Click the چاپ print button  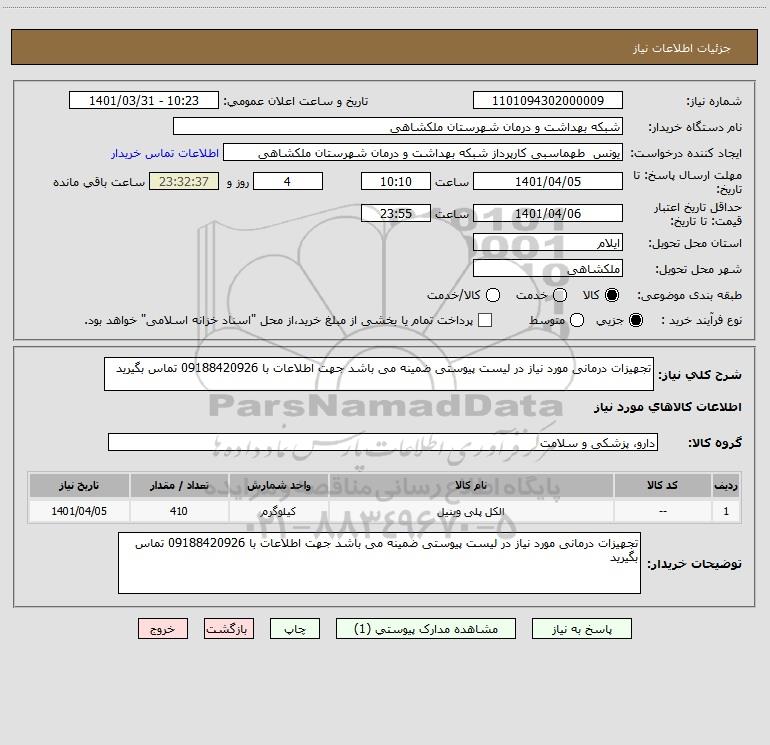click(x=295, y=629)
